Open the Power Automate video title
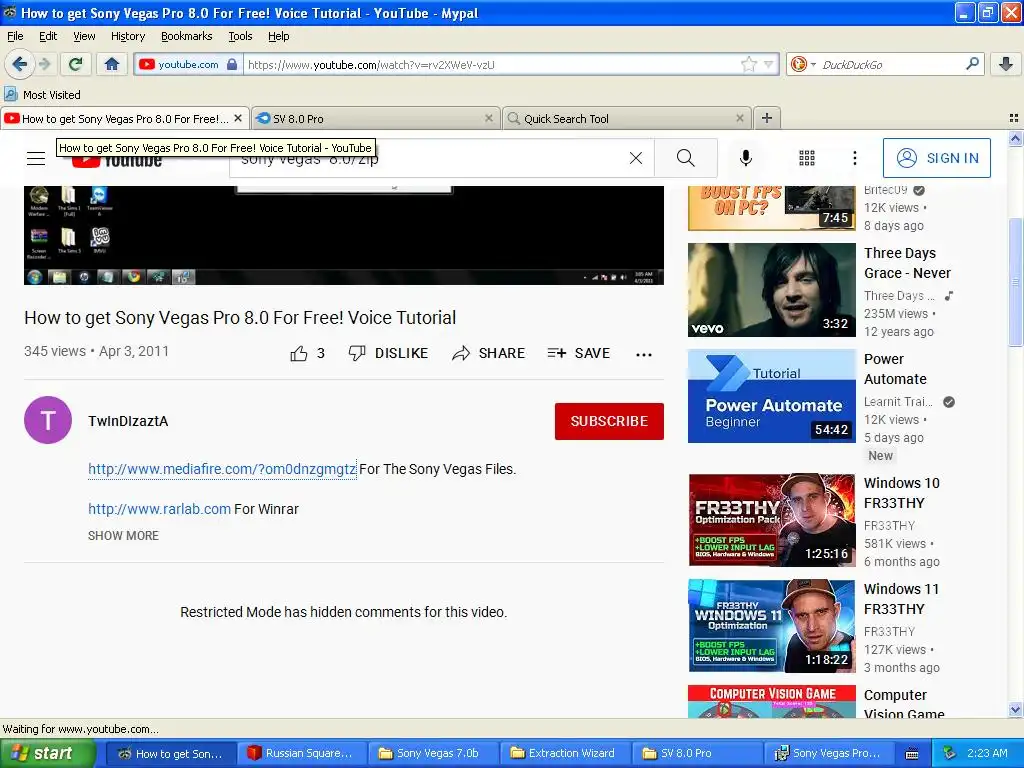Image resolution: width=1024 pixels, height=768 pixels. tap(895, 369)
